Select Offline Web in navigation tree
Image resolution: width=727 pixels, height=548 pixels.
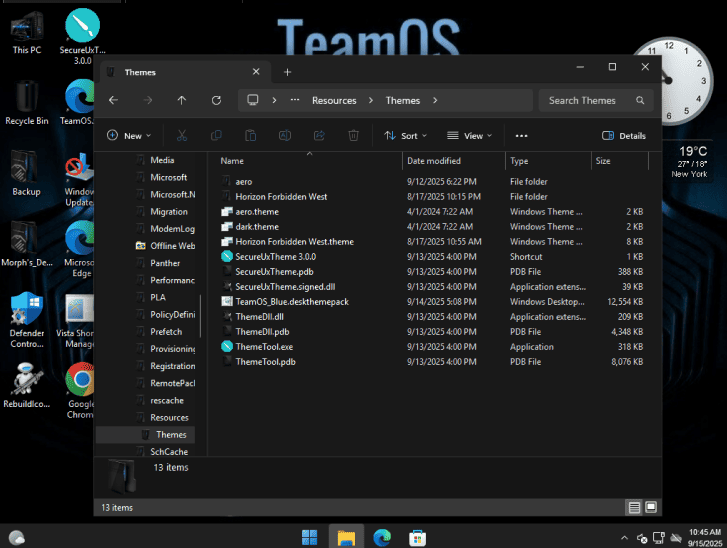click(172, 246)
